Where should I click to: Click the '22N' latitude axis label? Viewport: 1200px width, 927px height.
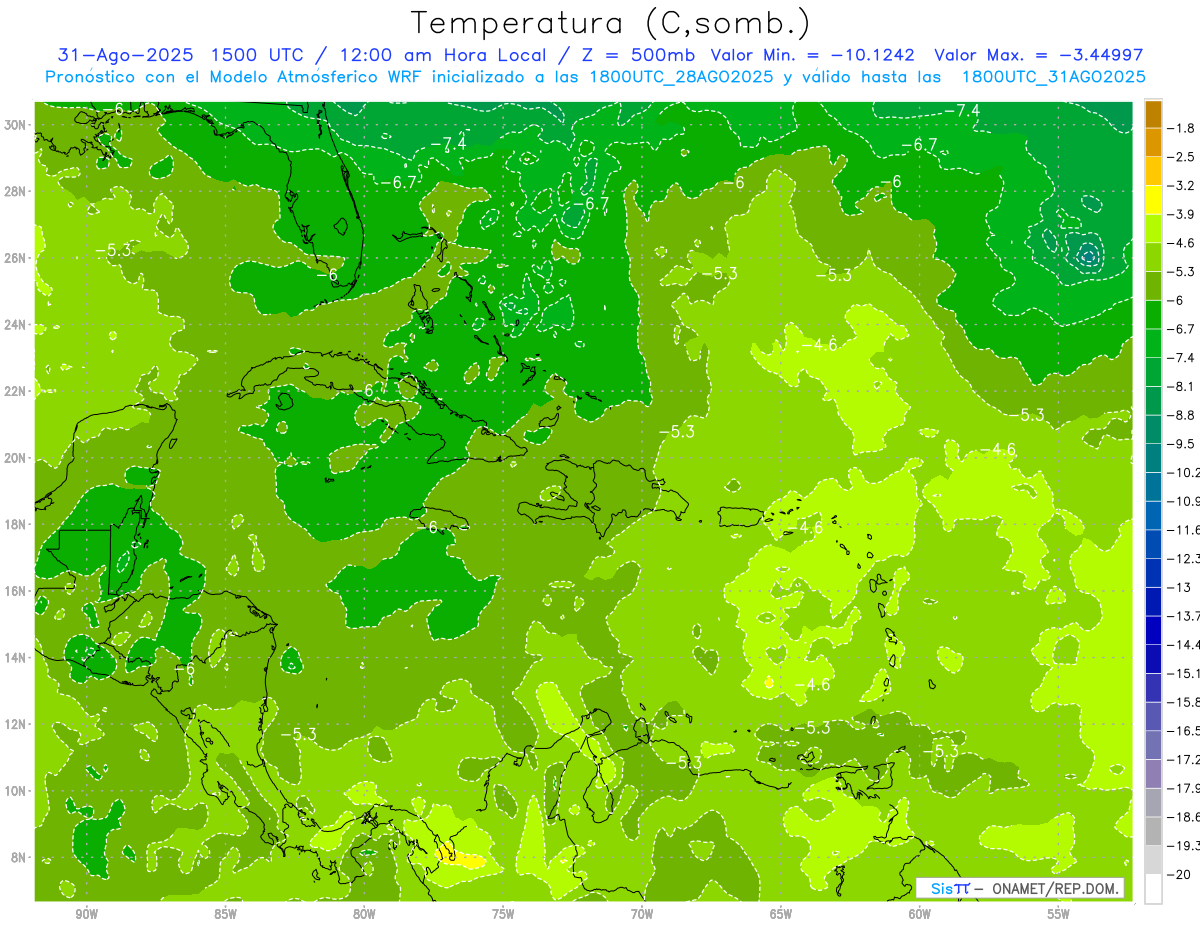[x=16, y=391]
